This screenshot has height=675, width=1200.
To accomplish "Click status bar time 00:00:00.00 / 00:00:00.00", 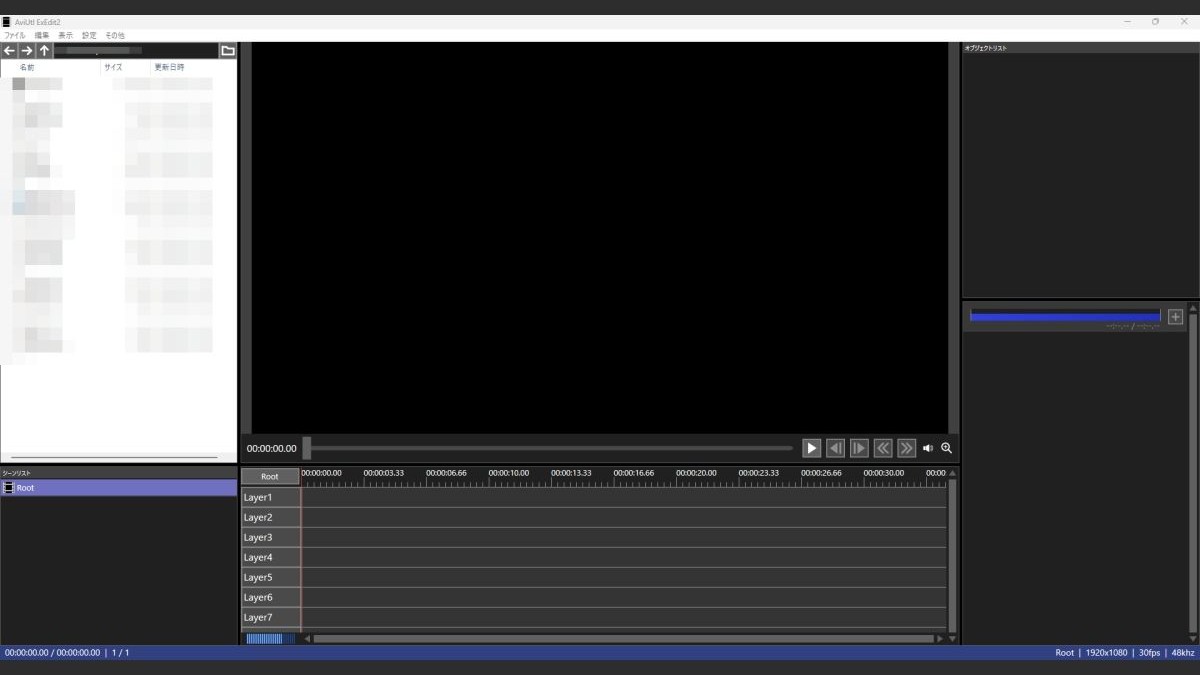I will pyautogui.click(x=52, y=653).
